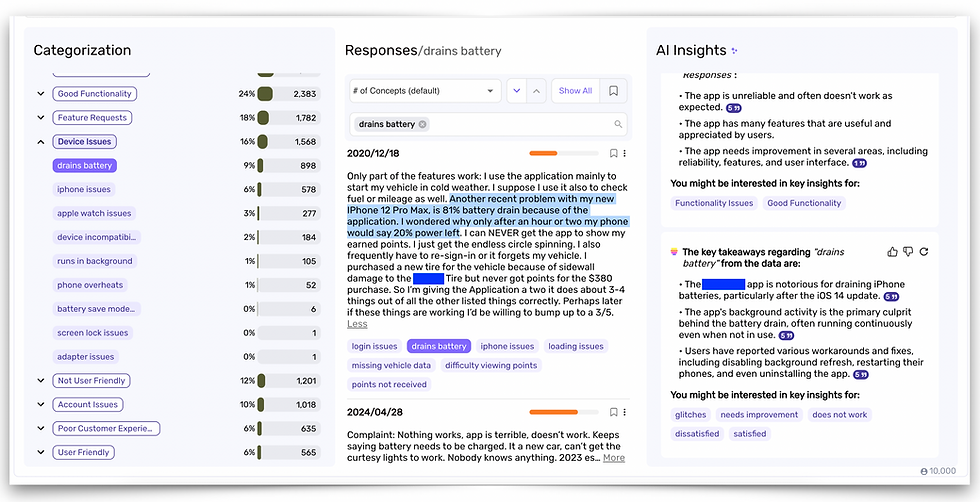The height and width of the screenshot is (502, 980).
Task: Click user count icon showing 10,000
Action: pyautogui.click(x=924, y=471)
